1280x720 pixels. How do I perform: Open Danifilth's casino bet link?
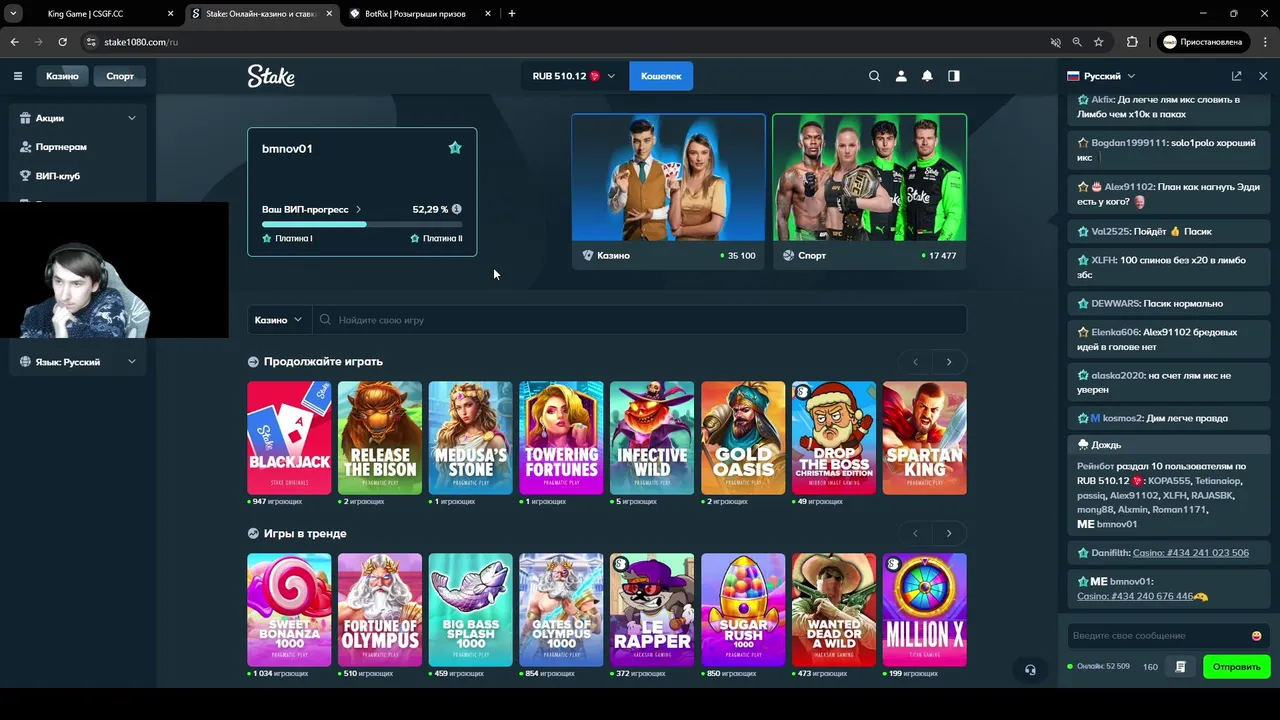pos(1191,553)
